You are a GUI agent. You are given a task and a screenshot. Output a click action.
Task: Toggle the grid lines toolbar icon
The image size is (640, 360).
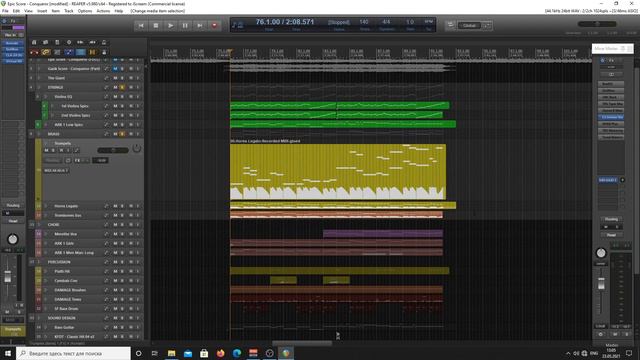tap(80, 52)
